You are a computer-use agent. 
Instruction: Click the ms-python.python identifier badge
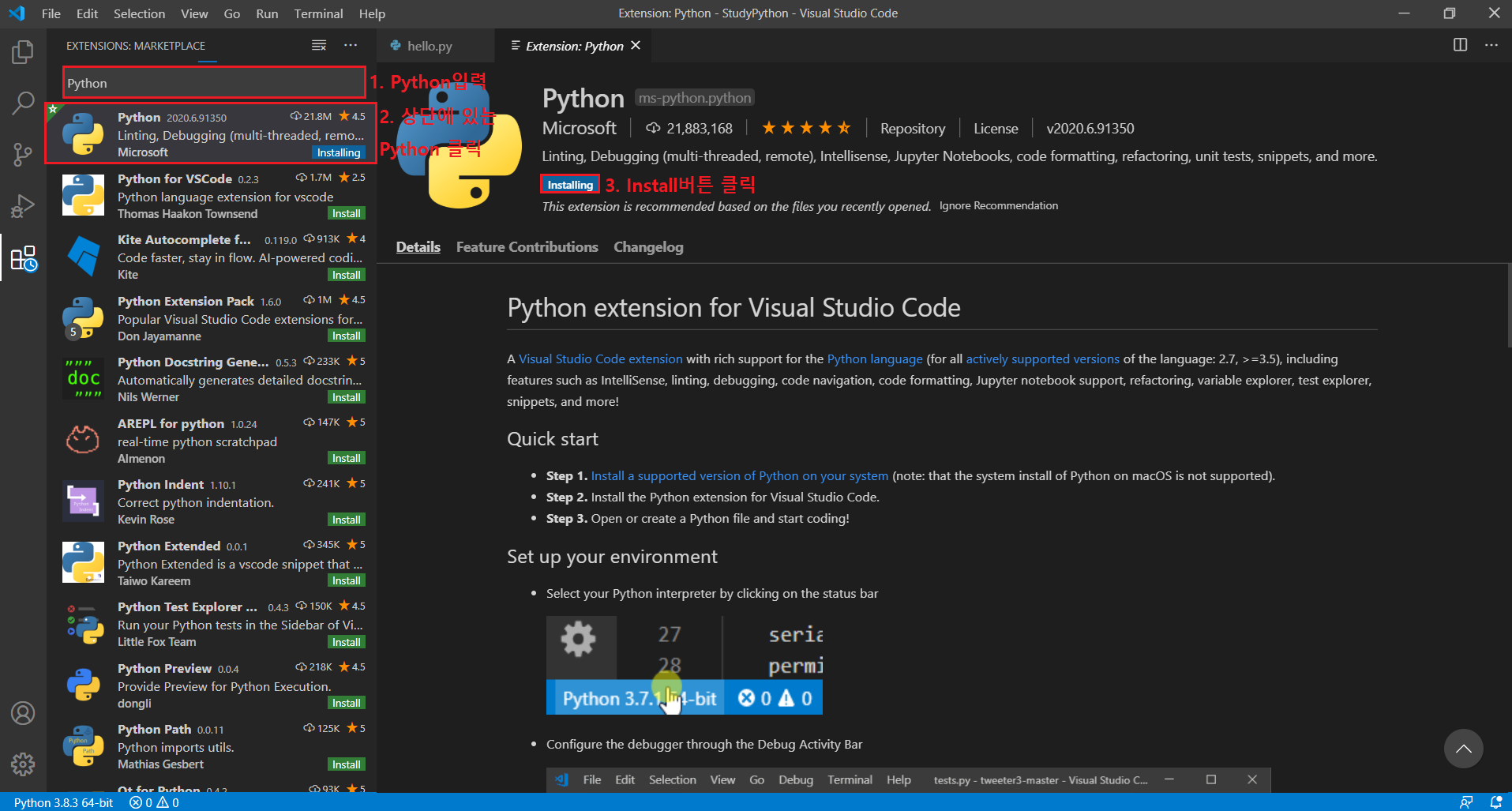695,98
